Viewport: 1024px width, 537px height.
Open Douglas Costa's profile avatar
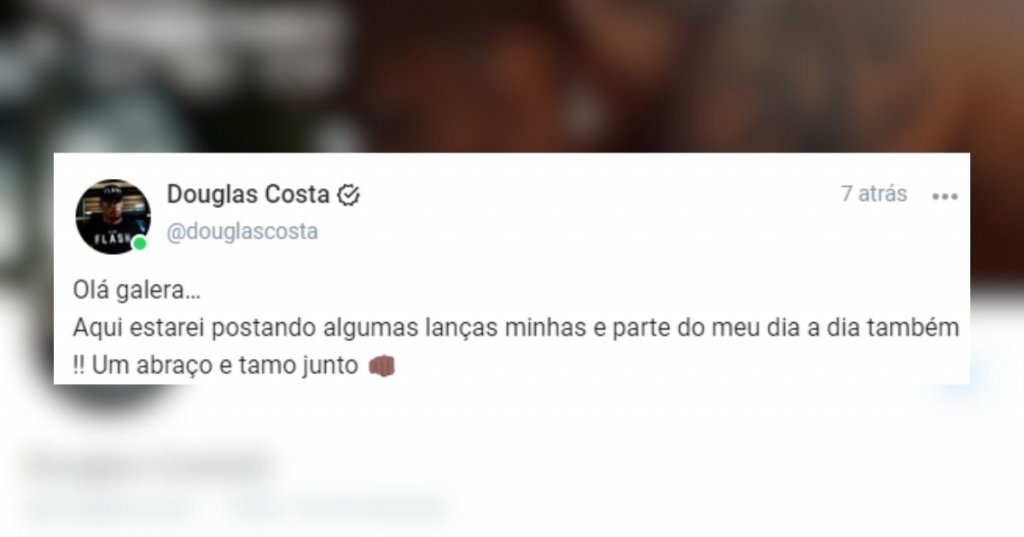tap(113, 216)
